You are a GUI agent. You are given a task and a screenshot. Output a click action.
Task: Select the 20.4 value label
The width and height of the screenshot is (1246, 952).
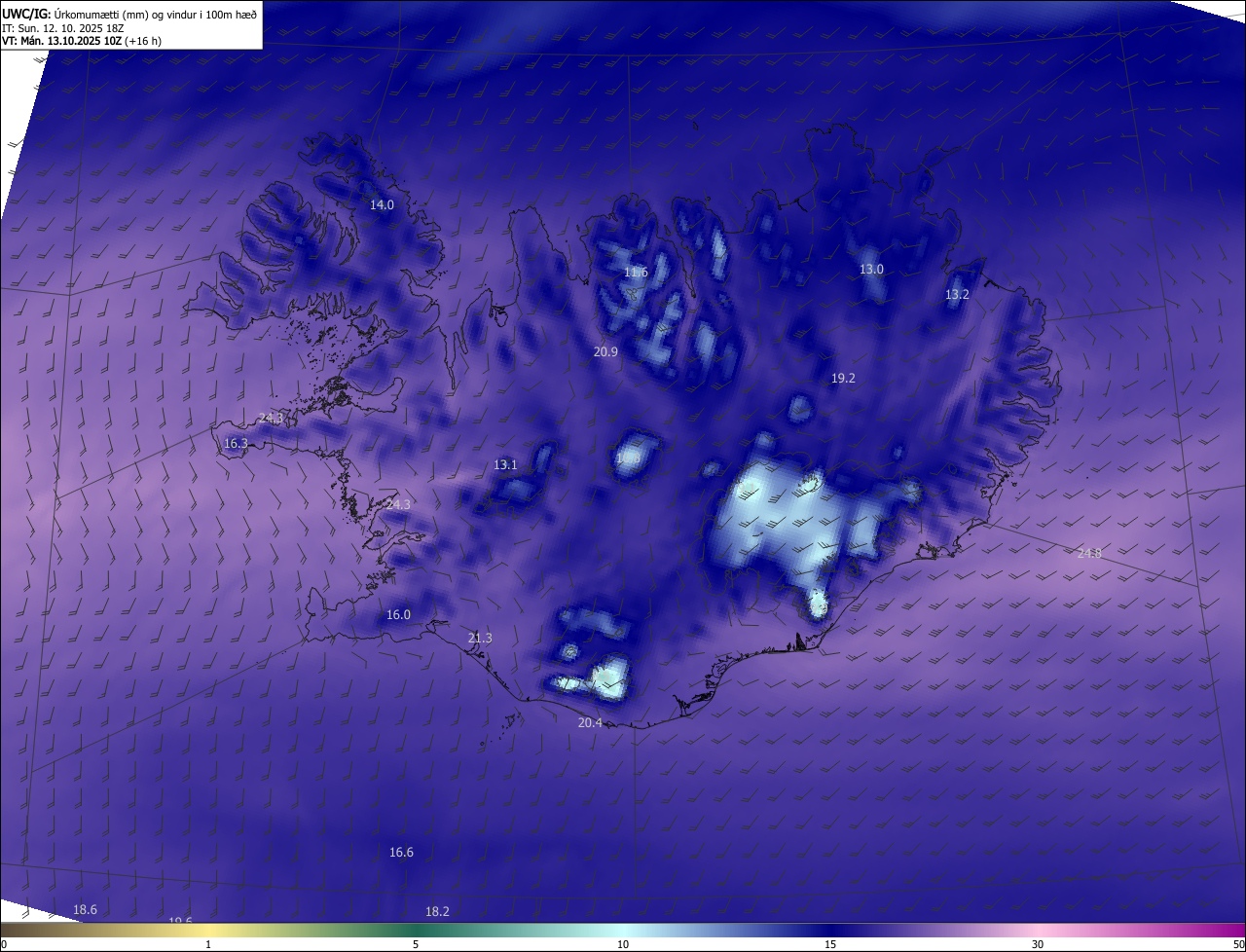coord(590,723)
